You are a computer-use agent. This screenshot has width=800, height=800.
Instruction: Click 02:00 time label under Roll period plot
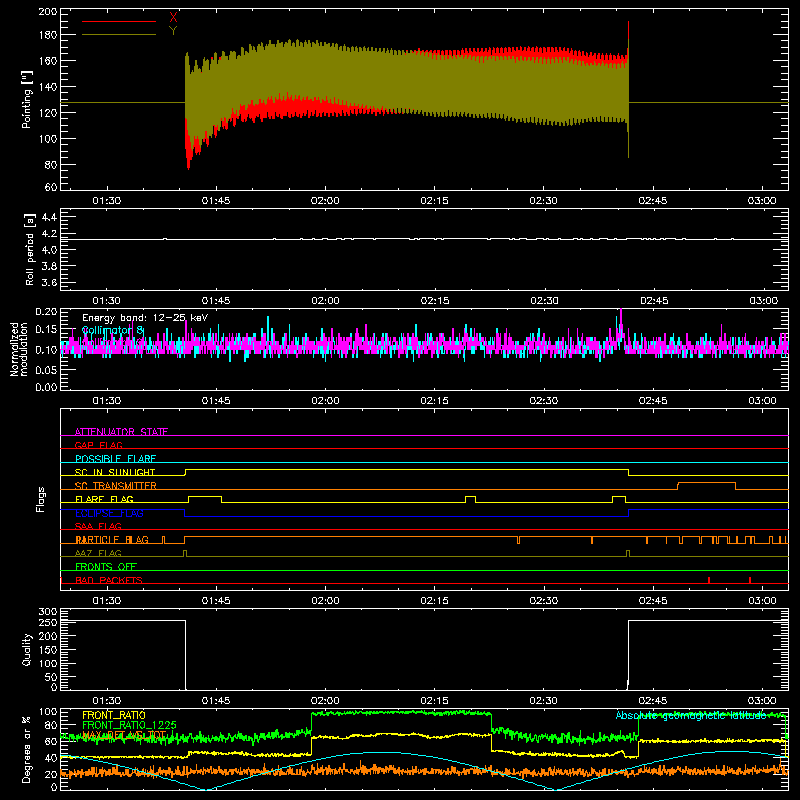pyautogui.click(x=325, y=301)
